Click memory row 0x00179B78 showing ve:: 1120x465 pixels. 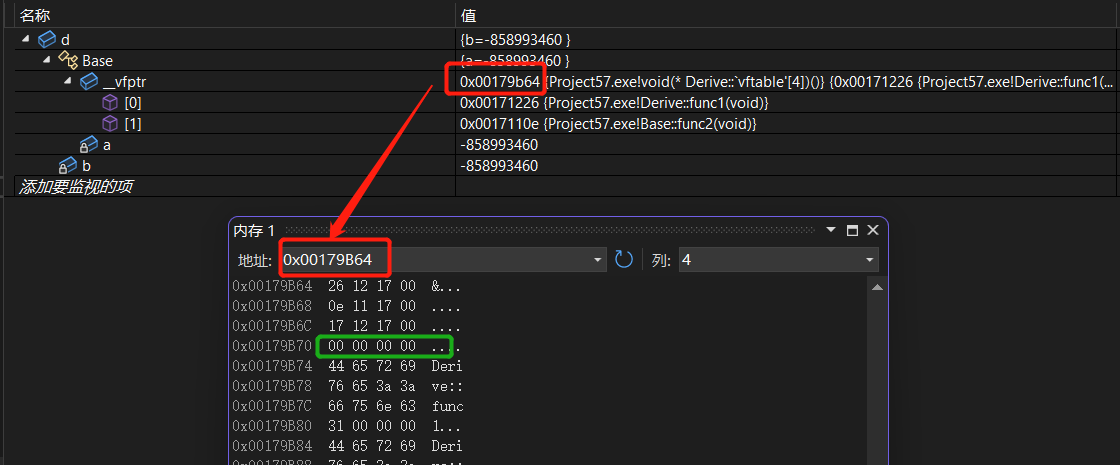pyautogui.click(x=348, y=386)
